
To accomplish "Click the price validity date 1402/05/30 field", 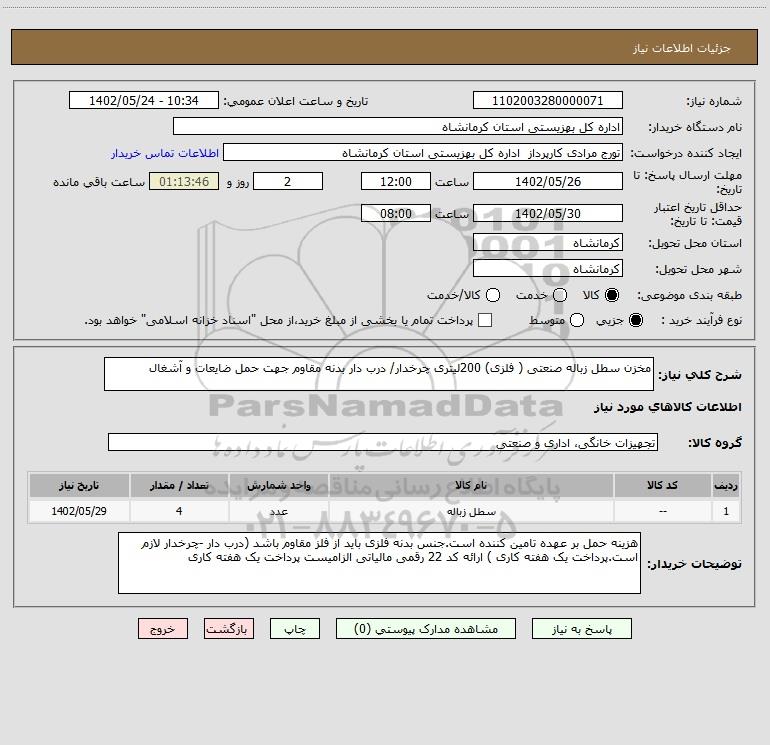I will click(x=548, y=213).
